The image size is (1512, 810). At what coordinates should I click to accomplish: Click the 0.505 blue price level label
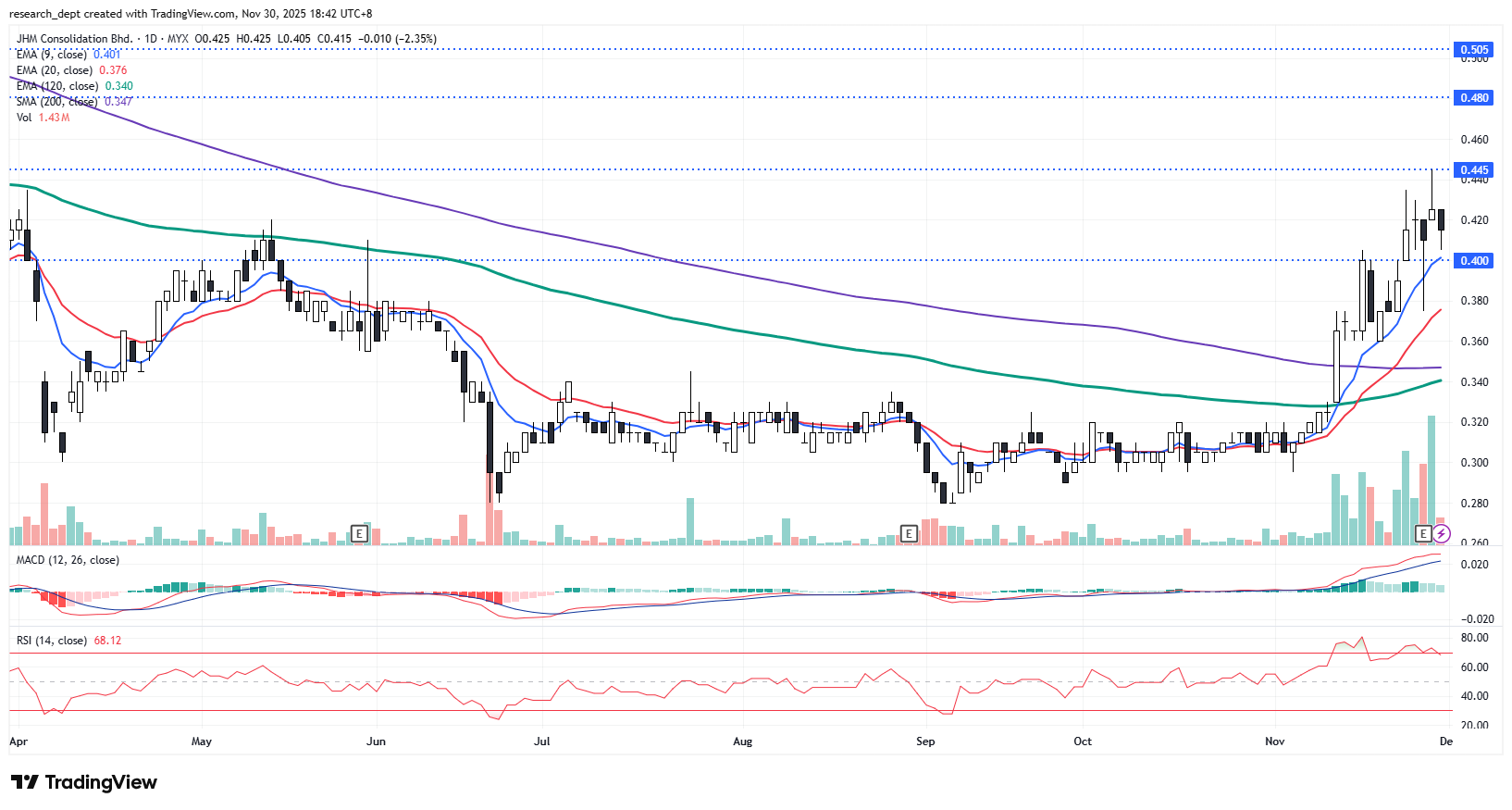(x=1473, y=49)
